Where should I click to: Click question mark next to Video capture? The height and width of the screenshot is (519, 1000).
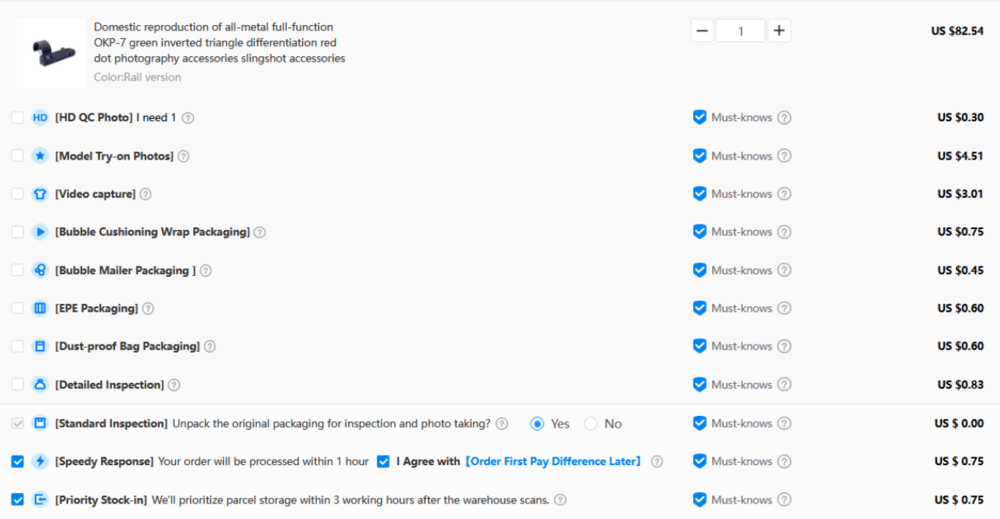145,194
